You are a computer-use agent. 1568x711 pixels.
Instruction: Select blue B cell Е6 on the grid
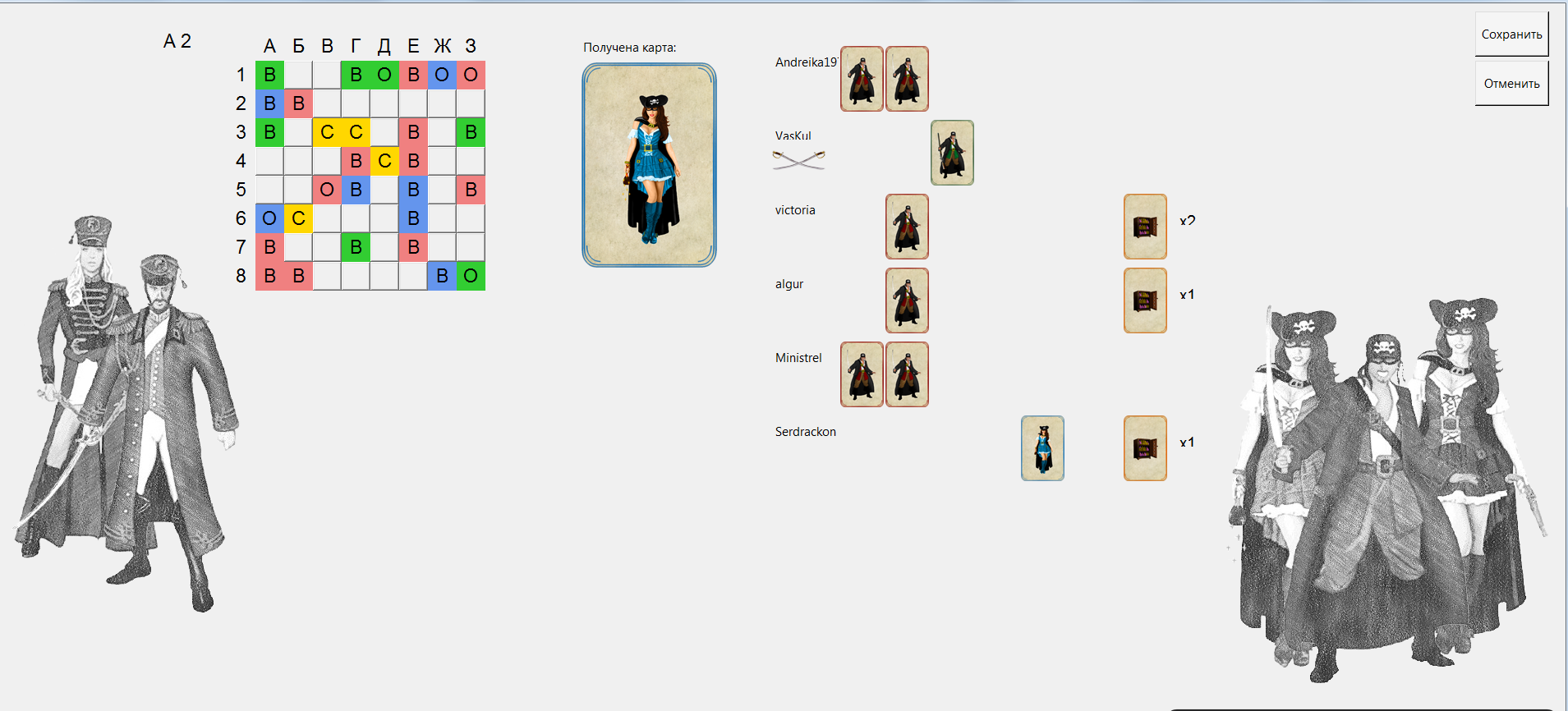coord(413,218)
